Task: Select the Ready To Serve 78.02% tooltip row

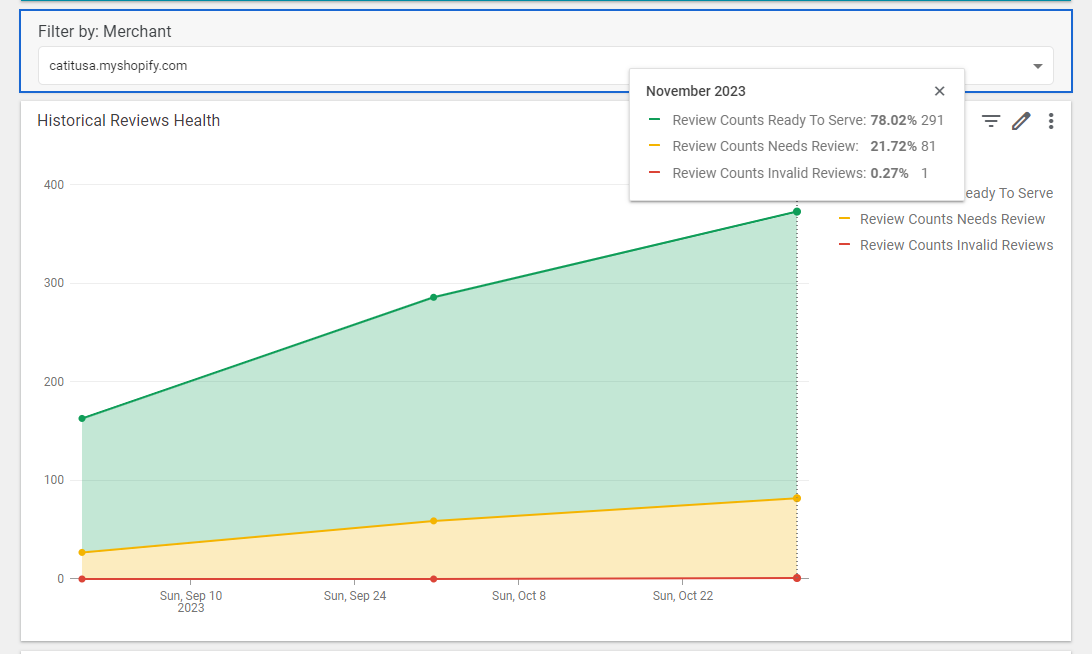Action: pos(796,120)
